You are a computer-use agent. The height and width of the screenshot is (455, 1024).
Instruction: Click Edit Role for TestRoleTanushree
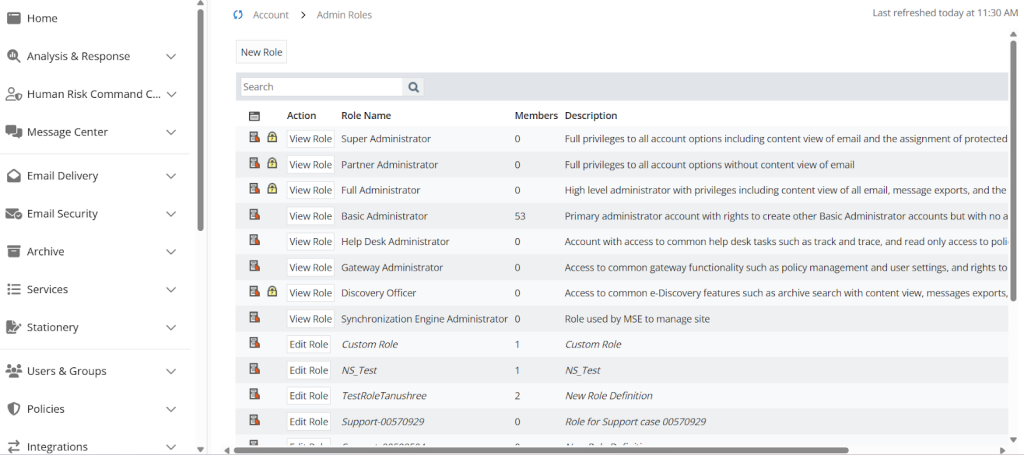pos(309,396)
